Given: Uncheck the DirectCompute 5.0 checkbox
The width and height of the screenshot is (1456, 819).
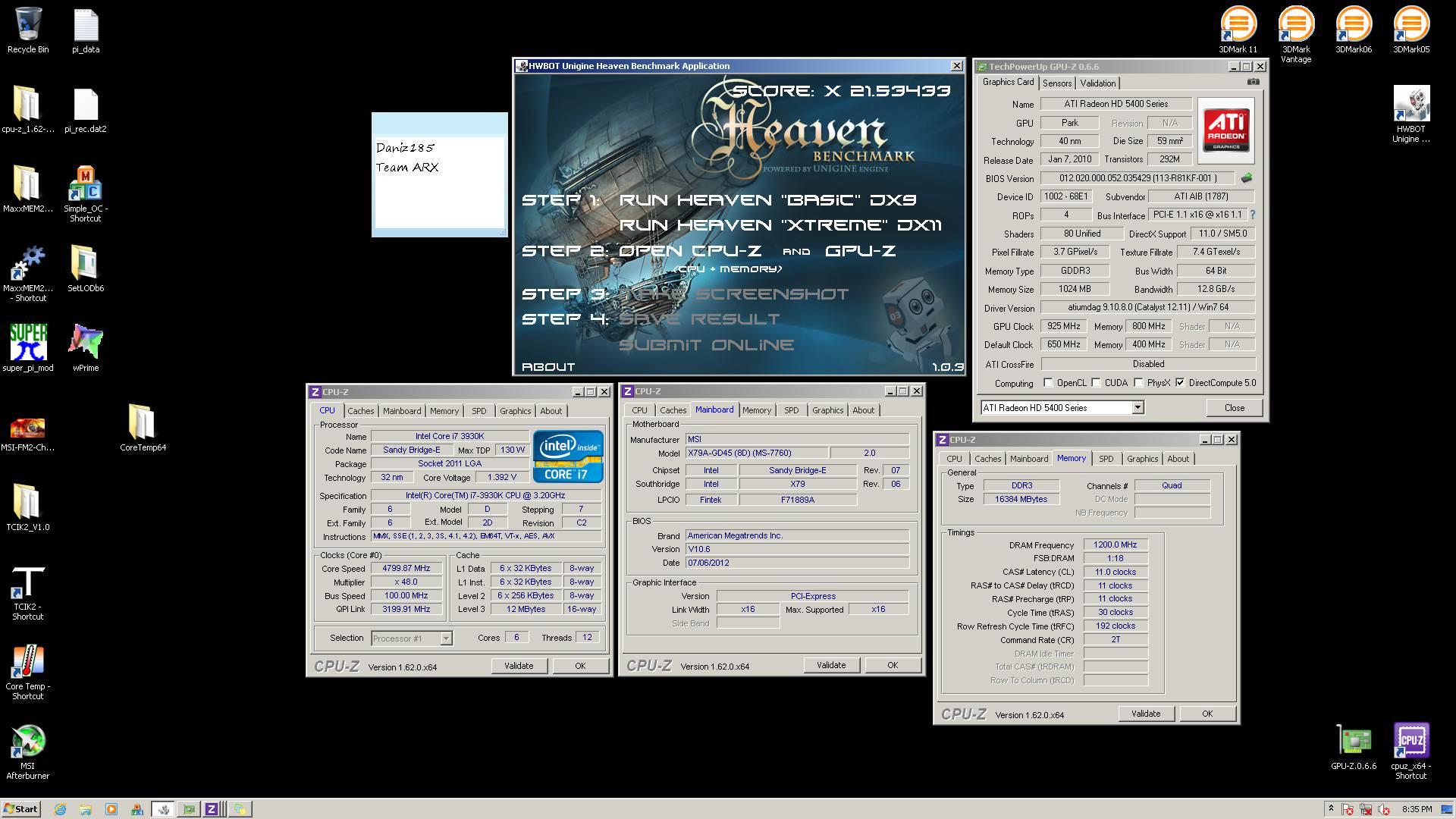Looking at the screenshot, I should [x=1180, y=383].
